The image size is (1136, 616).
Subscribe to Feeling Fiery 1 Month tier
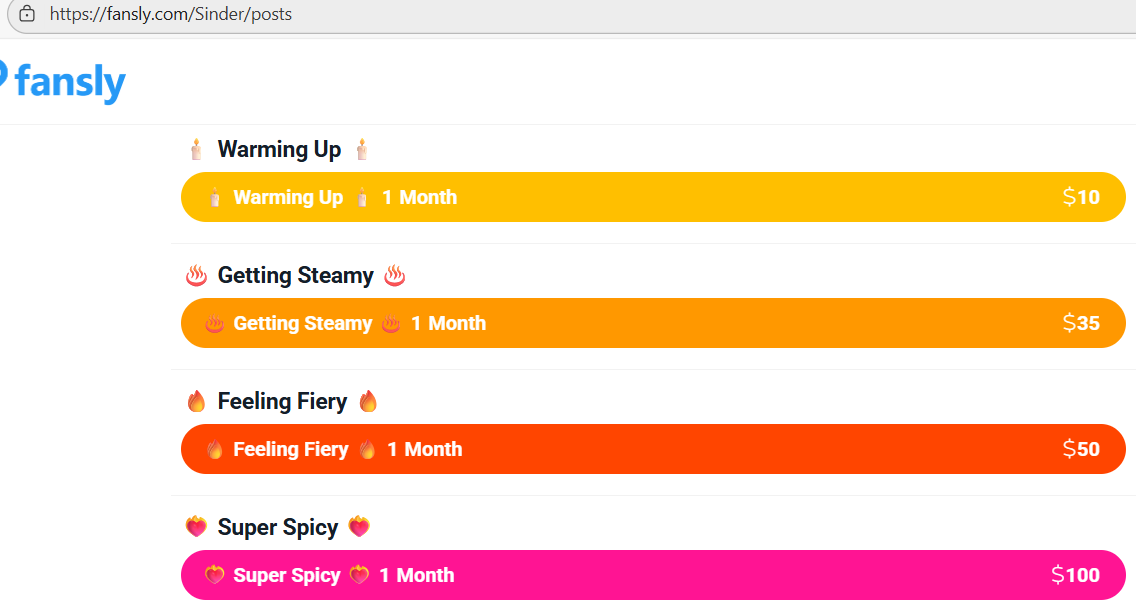point(653,449)
